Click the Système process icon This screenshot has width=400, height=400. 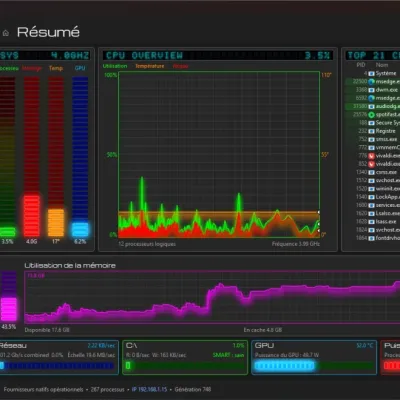[x=371, y=73]
